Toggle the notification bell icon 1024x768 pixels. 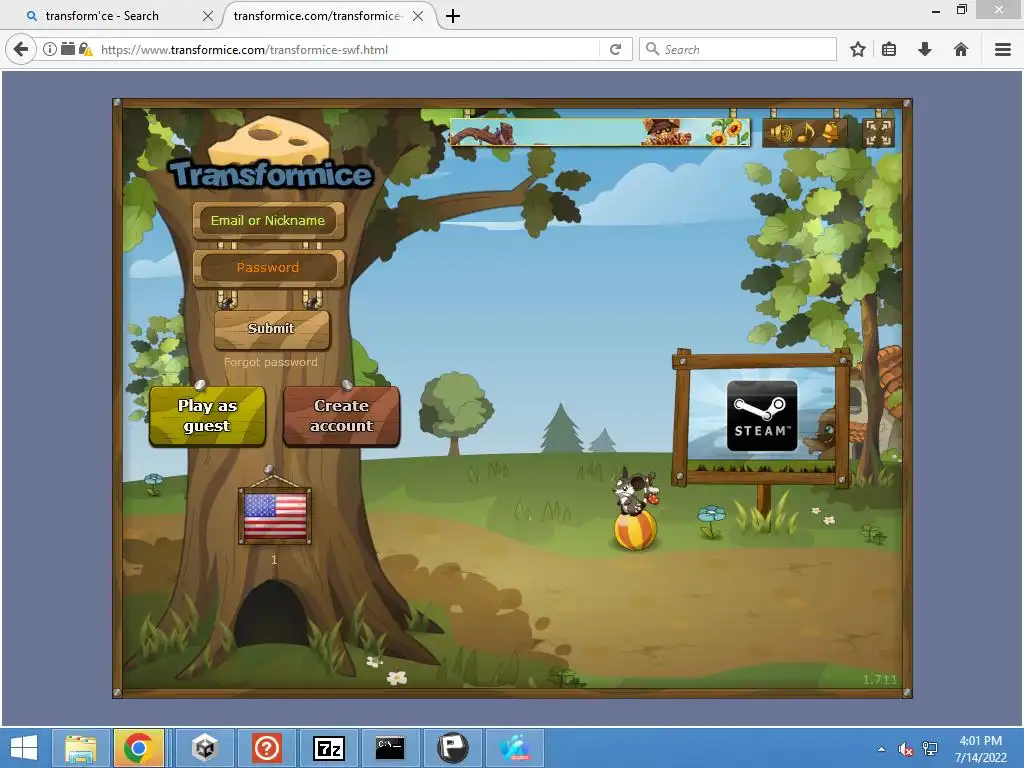[x=831, y=133]
